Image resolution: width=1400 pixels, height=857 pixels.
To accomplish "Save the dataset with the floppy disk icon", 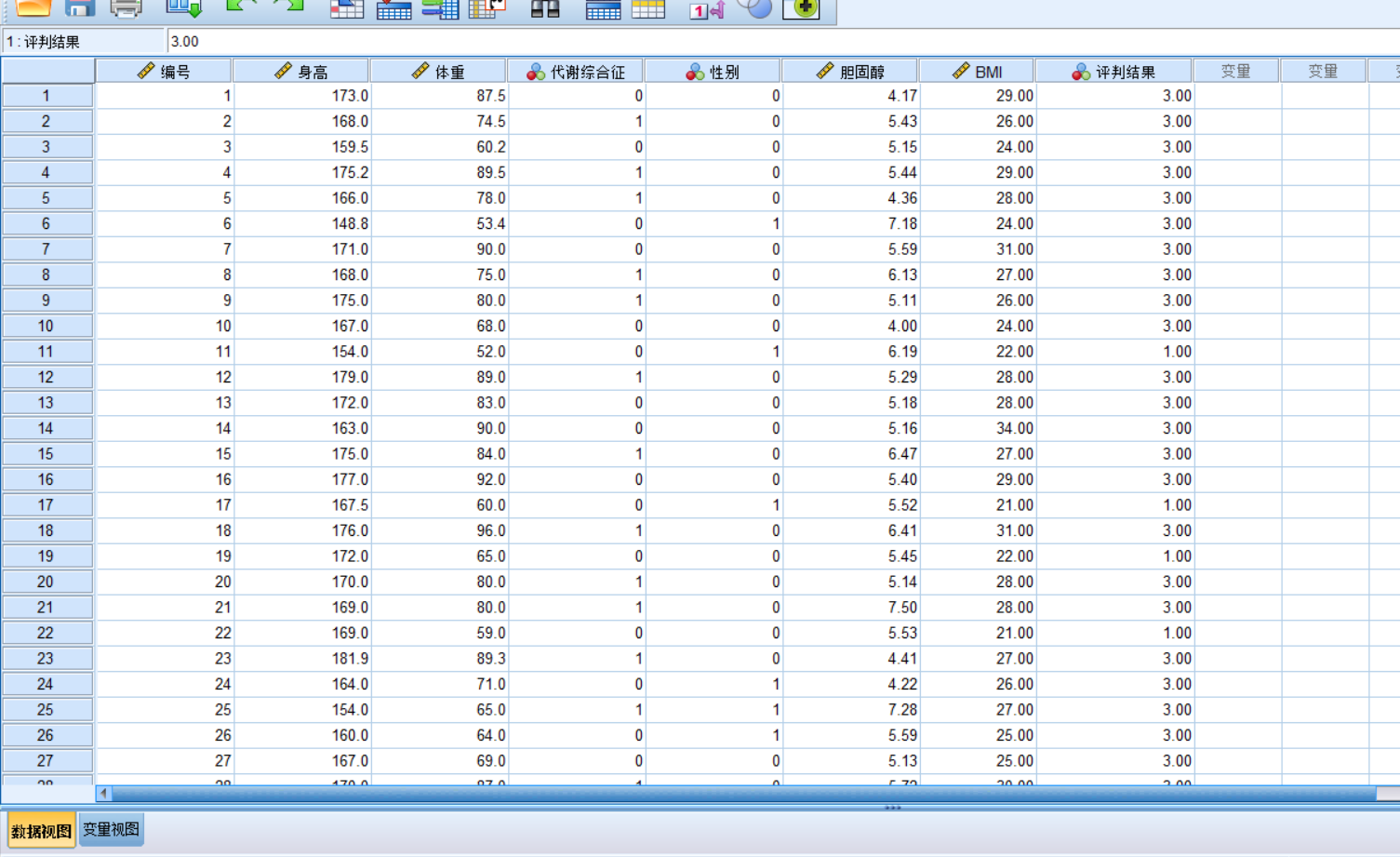I will point(80,8).
